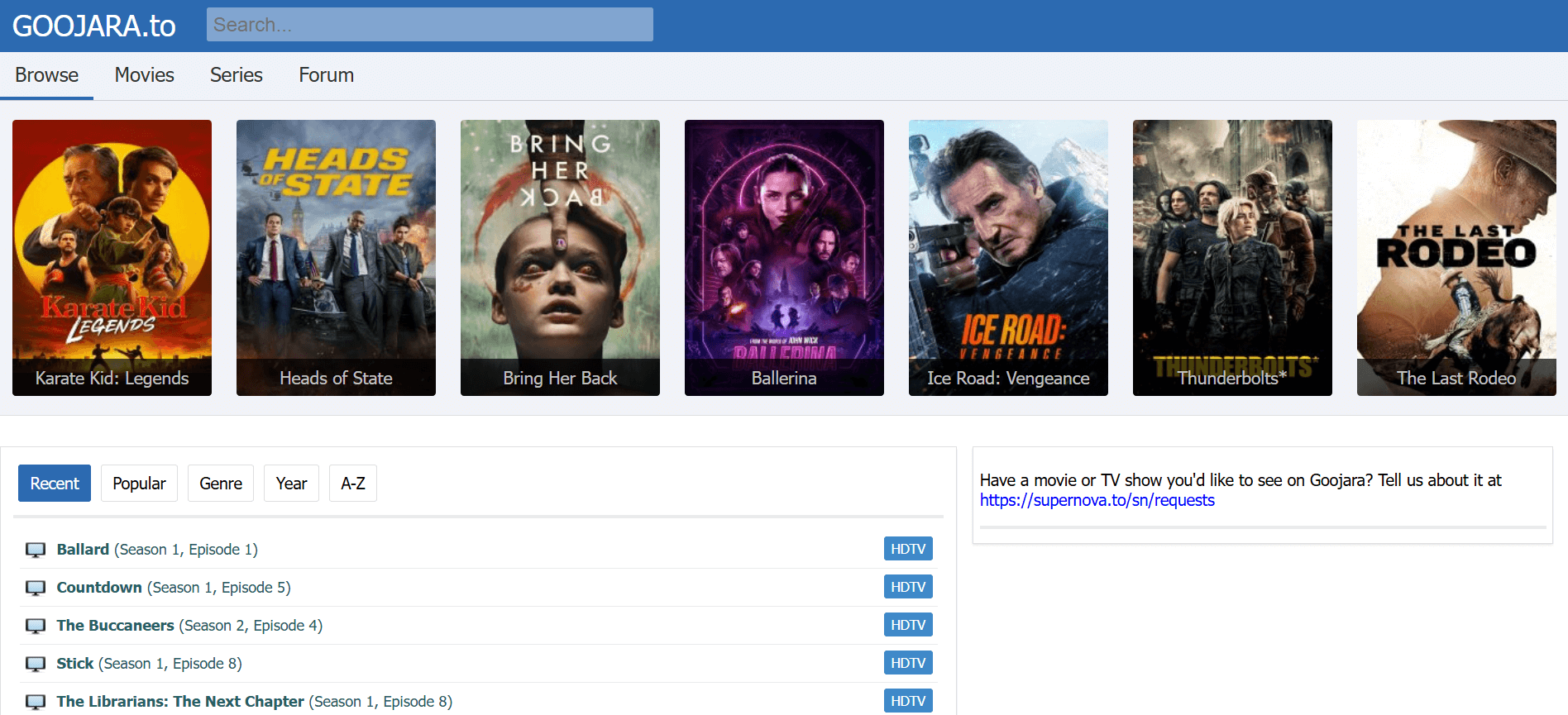Open the Movies tab

tap(145, 75)
